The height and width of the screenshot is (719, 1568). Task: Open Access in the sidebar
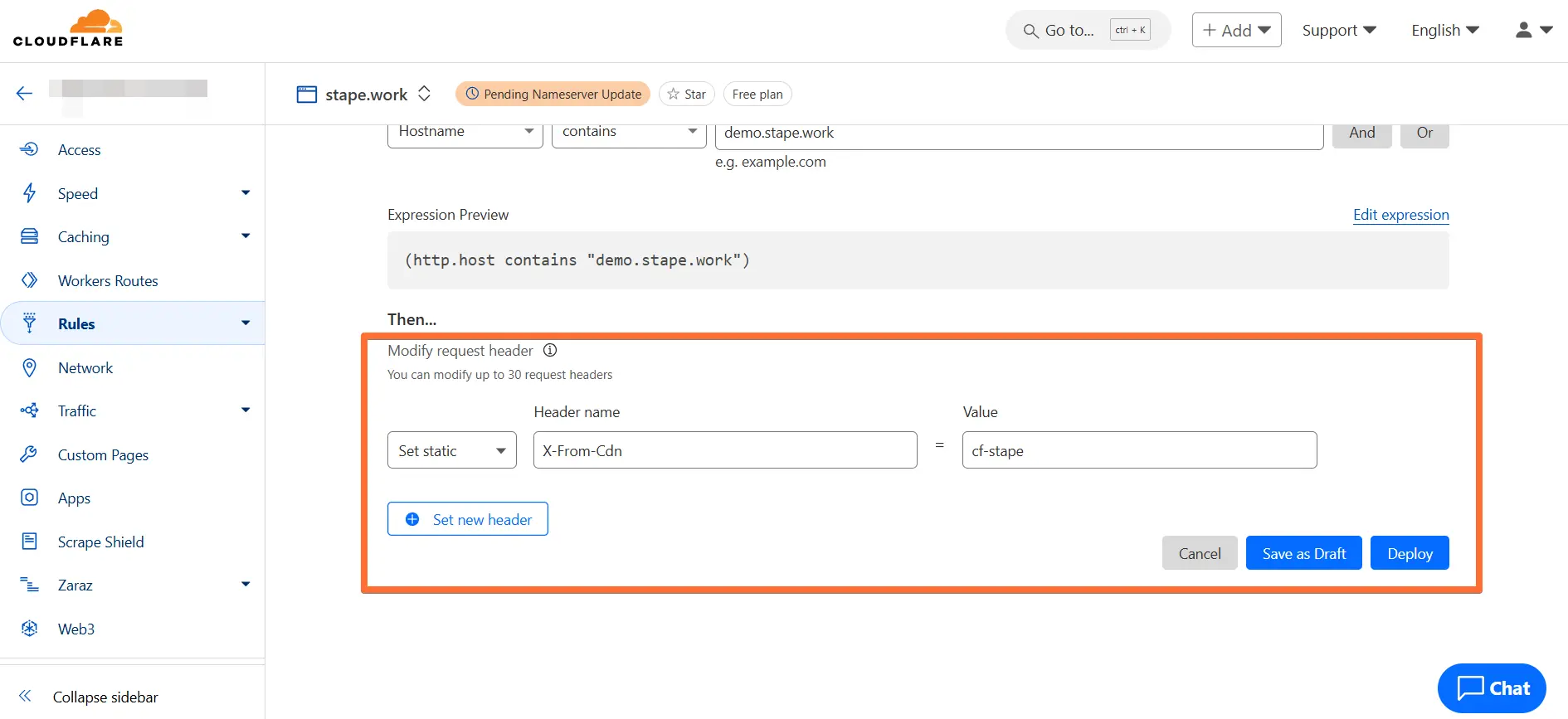coord(80,150)
